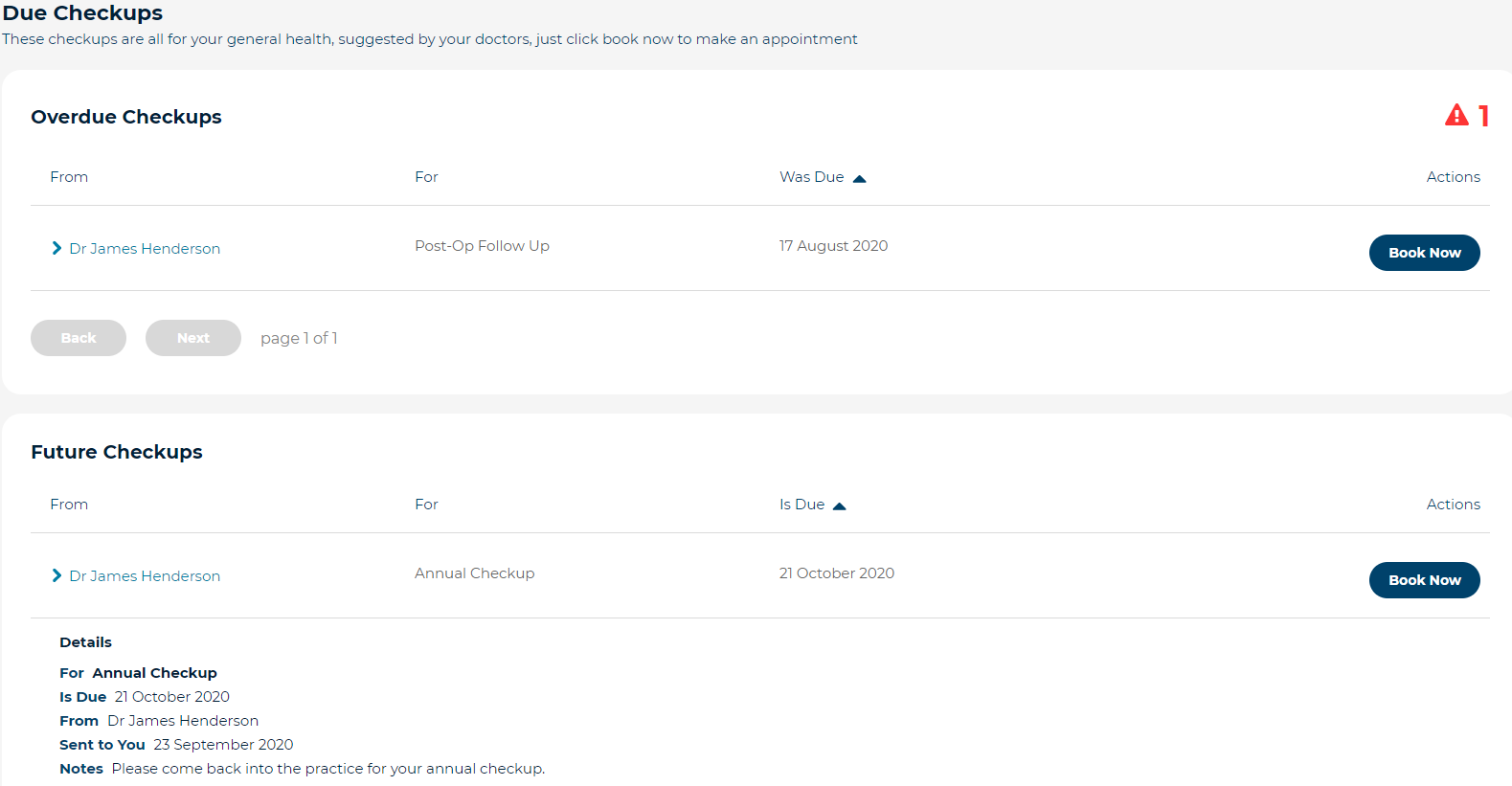Click the Was Due sort arrow icon
1512x786 pixels.
coord(859,177)
